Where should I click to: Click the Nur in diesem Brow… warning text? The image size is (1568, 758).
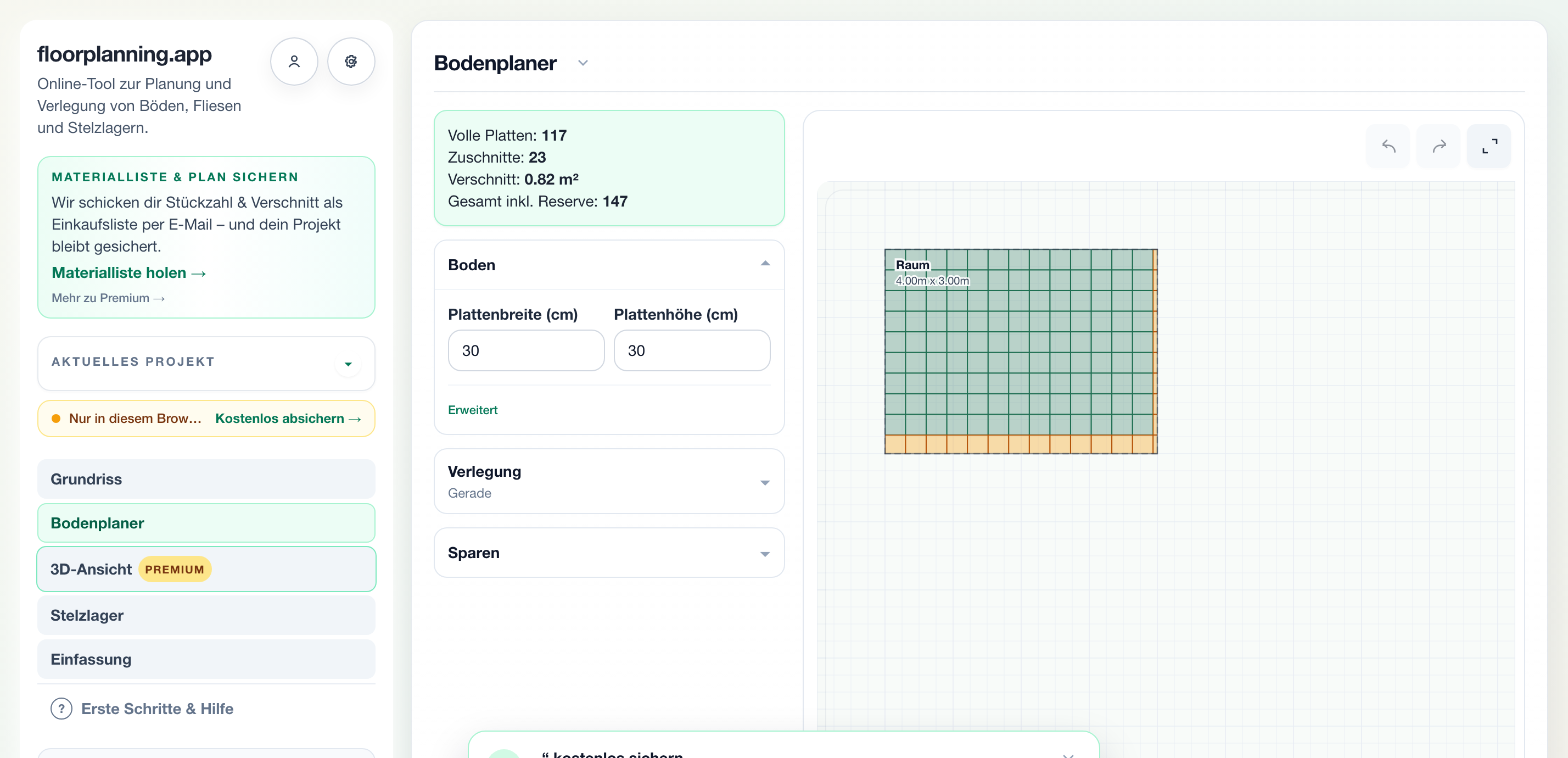tap(135, 419)
